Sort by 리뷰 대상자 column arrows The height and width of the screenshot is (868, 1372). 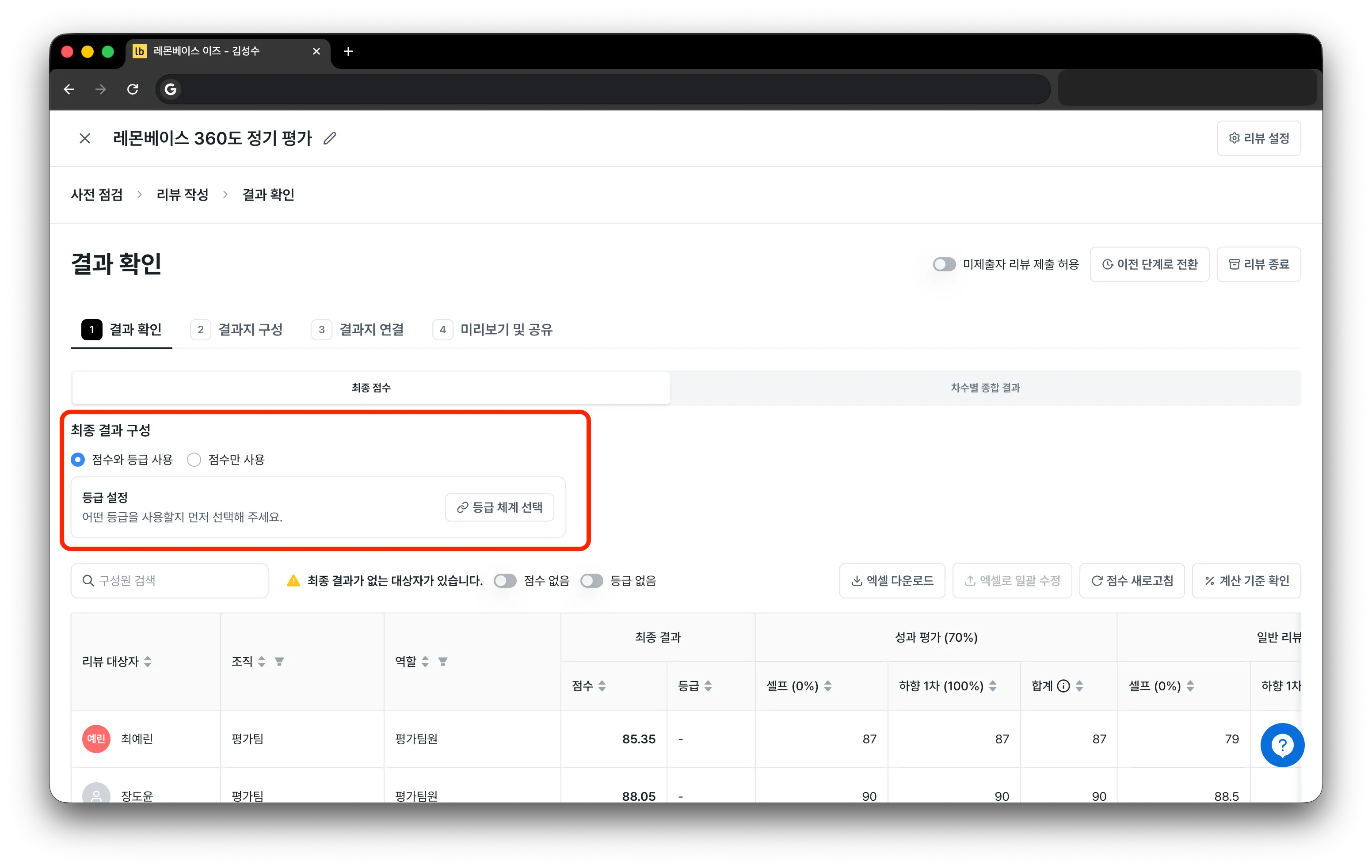point(148,661)
